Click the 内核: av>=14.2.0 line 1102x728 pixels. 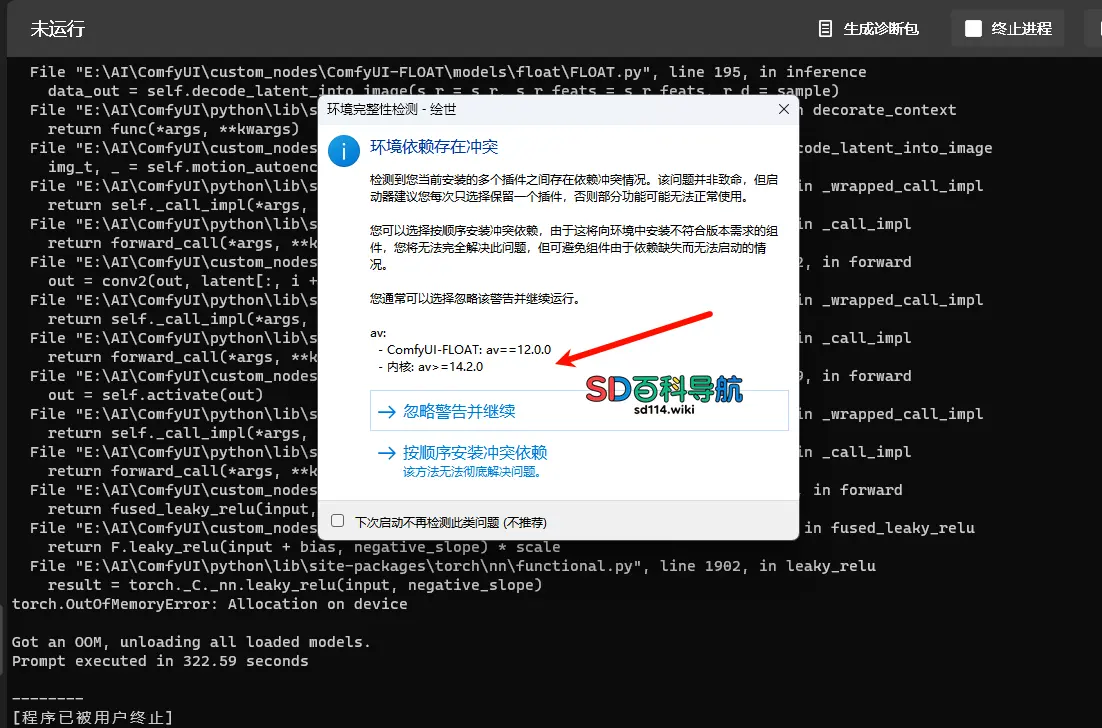[x=430, y=366]
